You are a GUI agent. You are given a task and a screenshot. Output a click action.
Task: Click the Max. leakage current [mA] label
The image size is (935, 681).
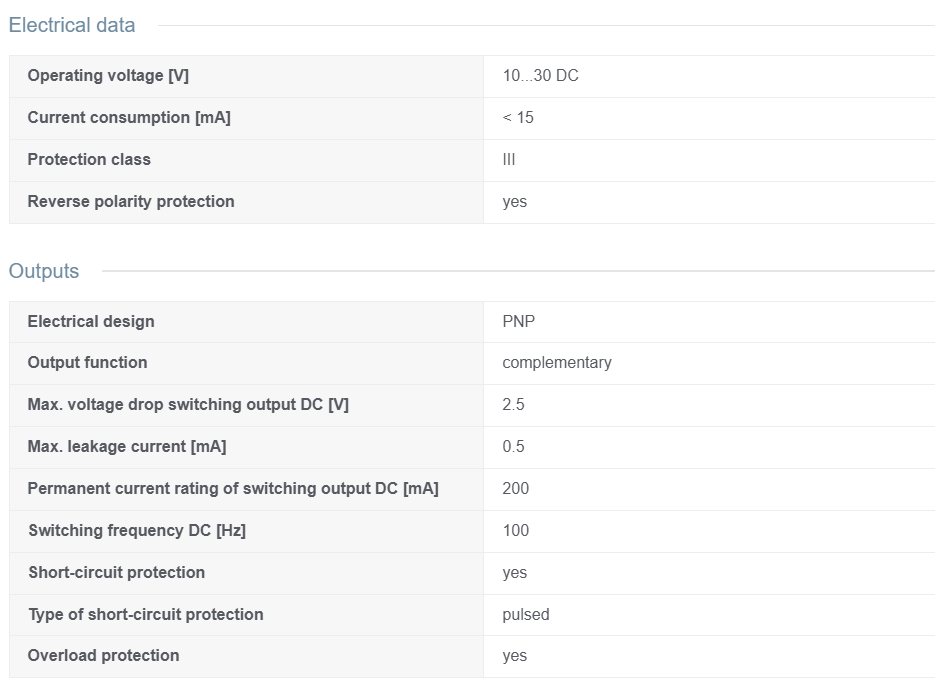(x=126, y=447)
